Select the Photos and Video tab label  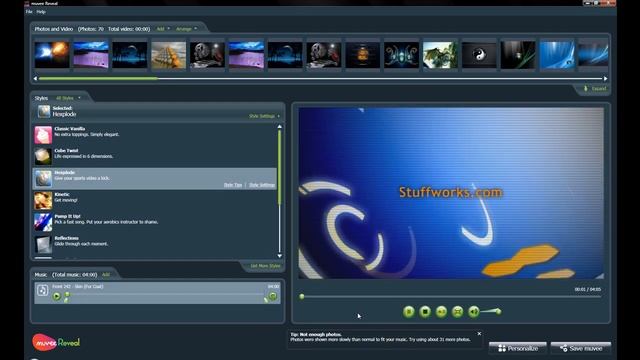[54, 29]
